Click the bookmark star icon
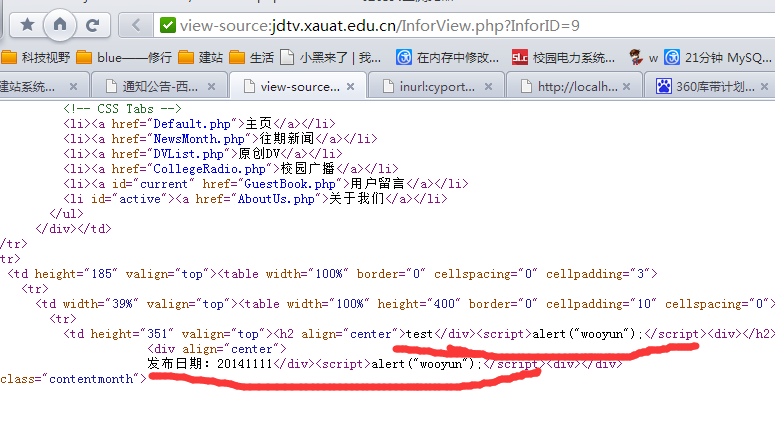775x422 pixels. click(27, 24)
